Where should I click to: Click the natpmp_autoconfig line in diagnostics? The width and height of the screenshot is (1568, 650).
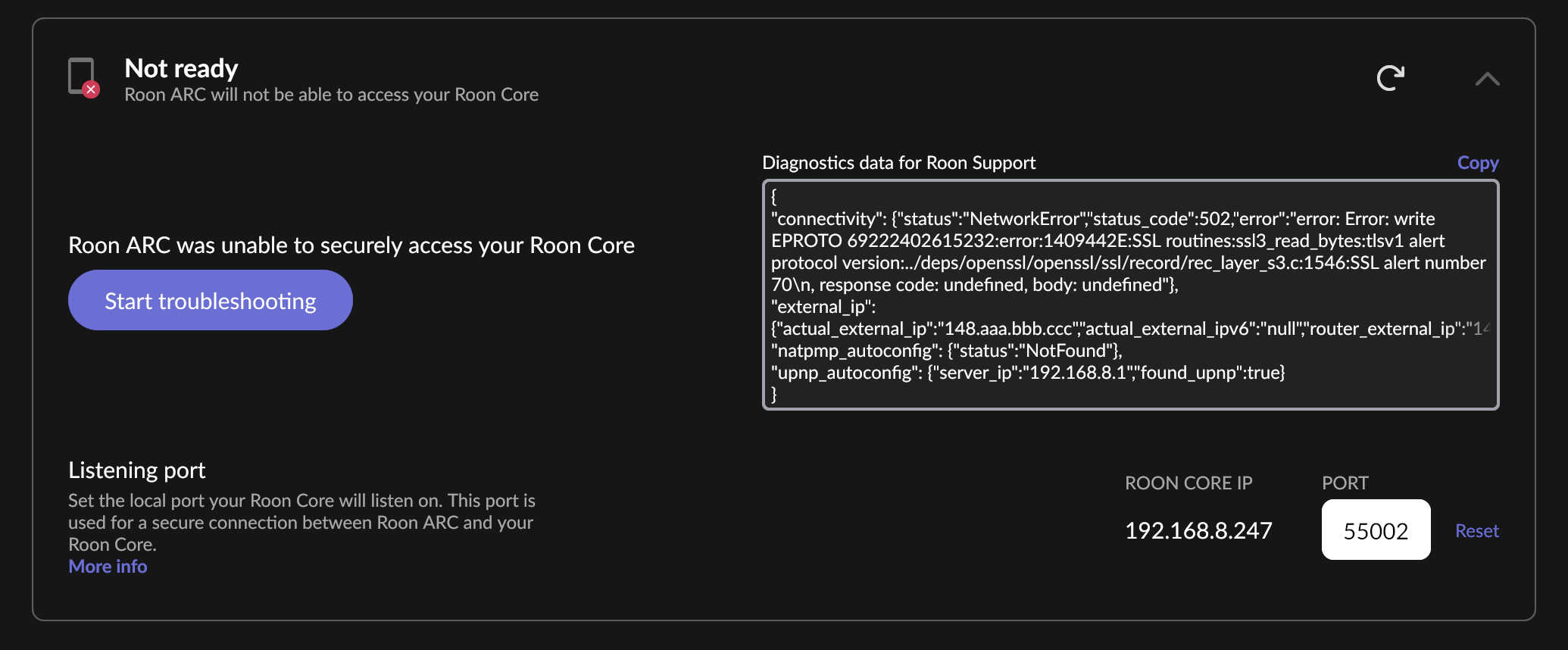947,350
